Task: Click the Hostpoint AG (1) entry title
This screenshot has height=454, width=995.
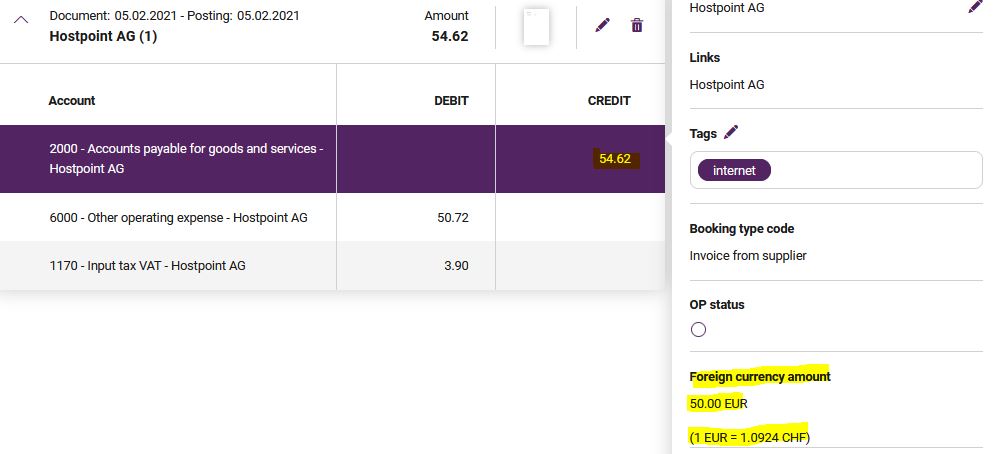Action: pos(103,36)
